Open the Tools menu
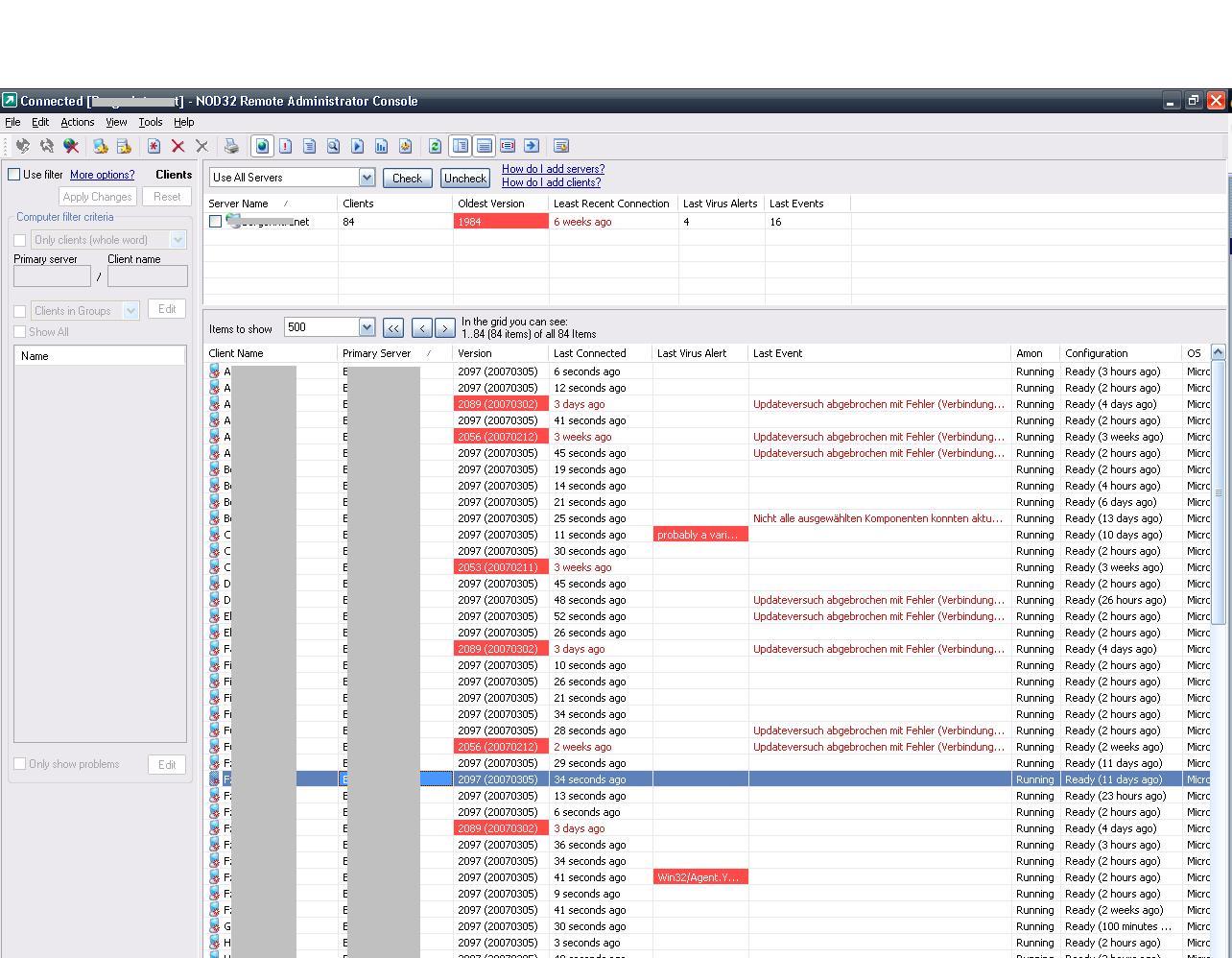Image resolution: width=1232 pixels, height=958 pixels. (x=151, y=122)
